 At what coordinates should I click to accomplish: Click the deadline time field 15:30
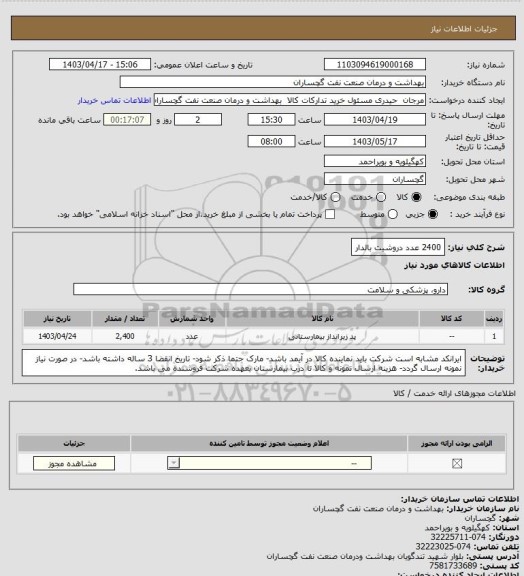(271, 120)
